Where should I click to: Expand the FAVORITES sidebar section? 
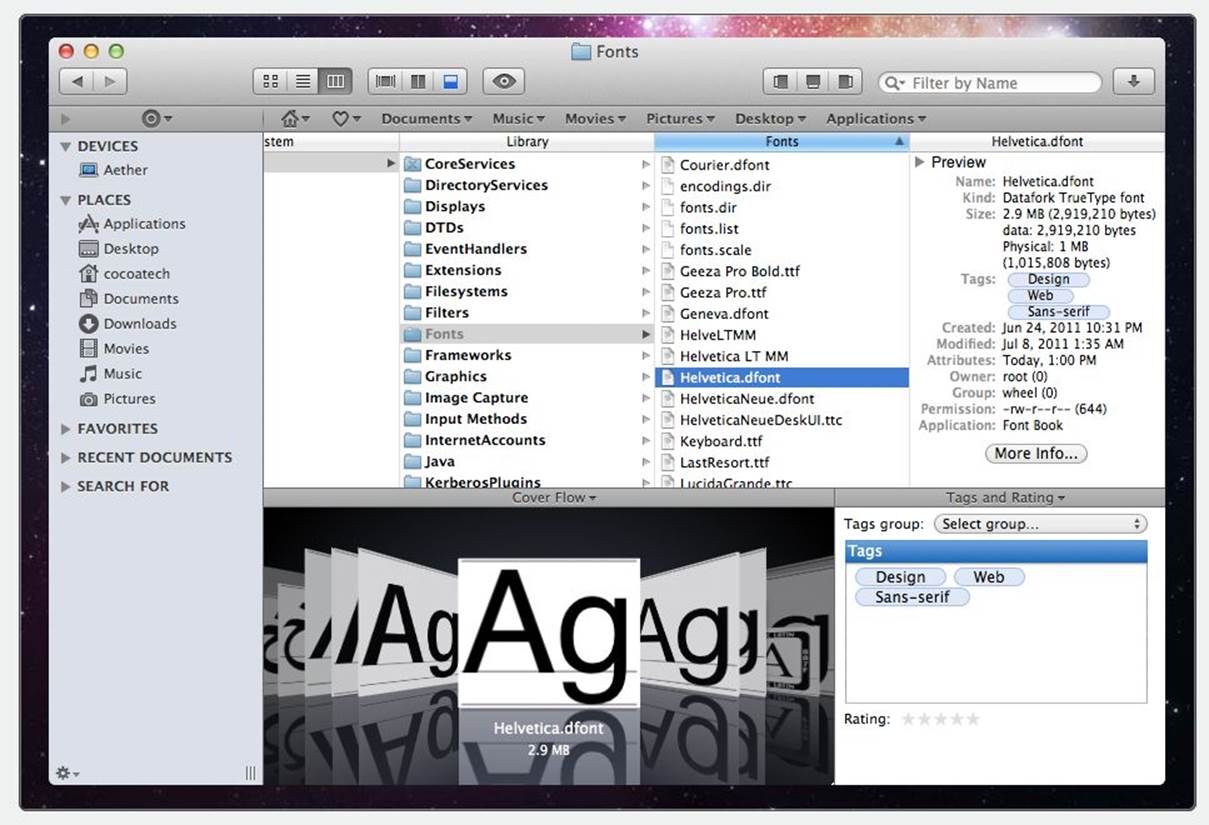click(66, 429)
